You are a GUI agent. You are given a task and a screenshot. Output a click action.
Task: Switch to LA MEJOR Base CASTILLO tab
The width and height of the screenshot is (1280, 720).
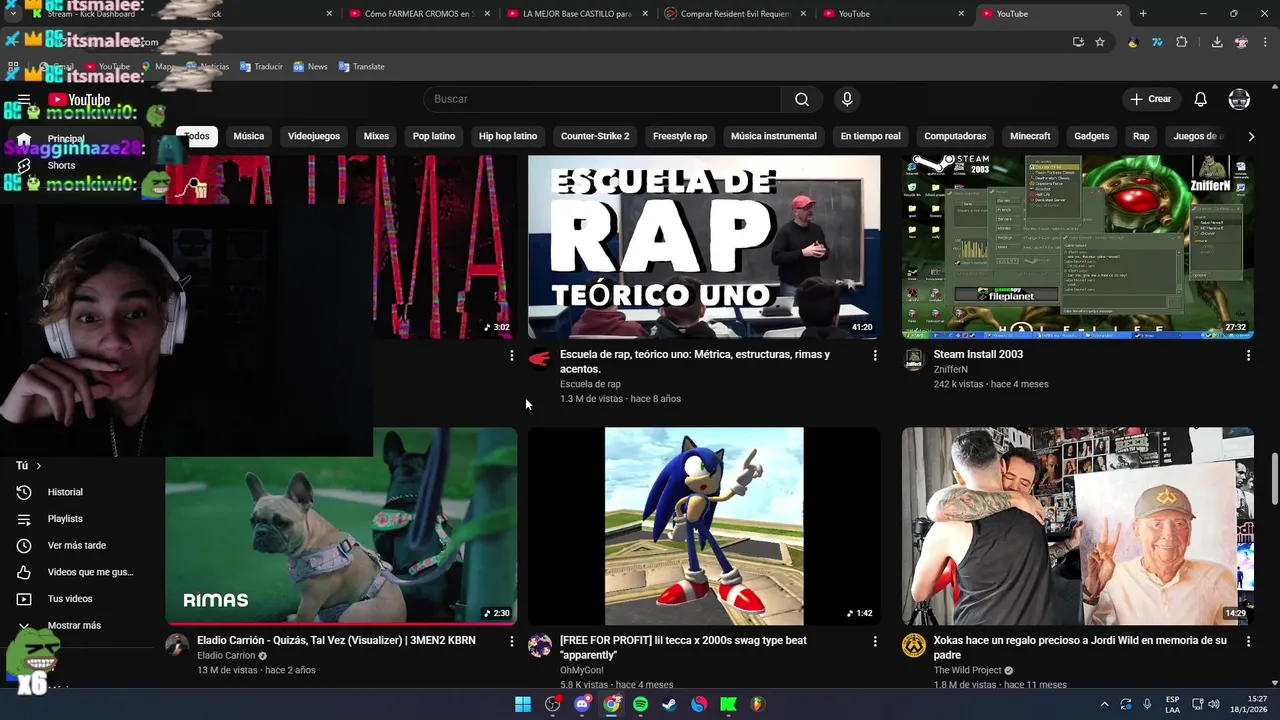577,14
